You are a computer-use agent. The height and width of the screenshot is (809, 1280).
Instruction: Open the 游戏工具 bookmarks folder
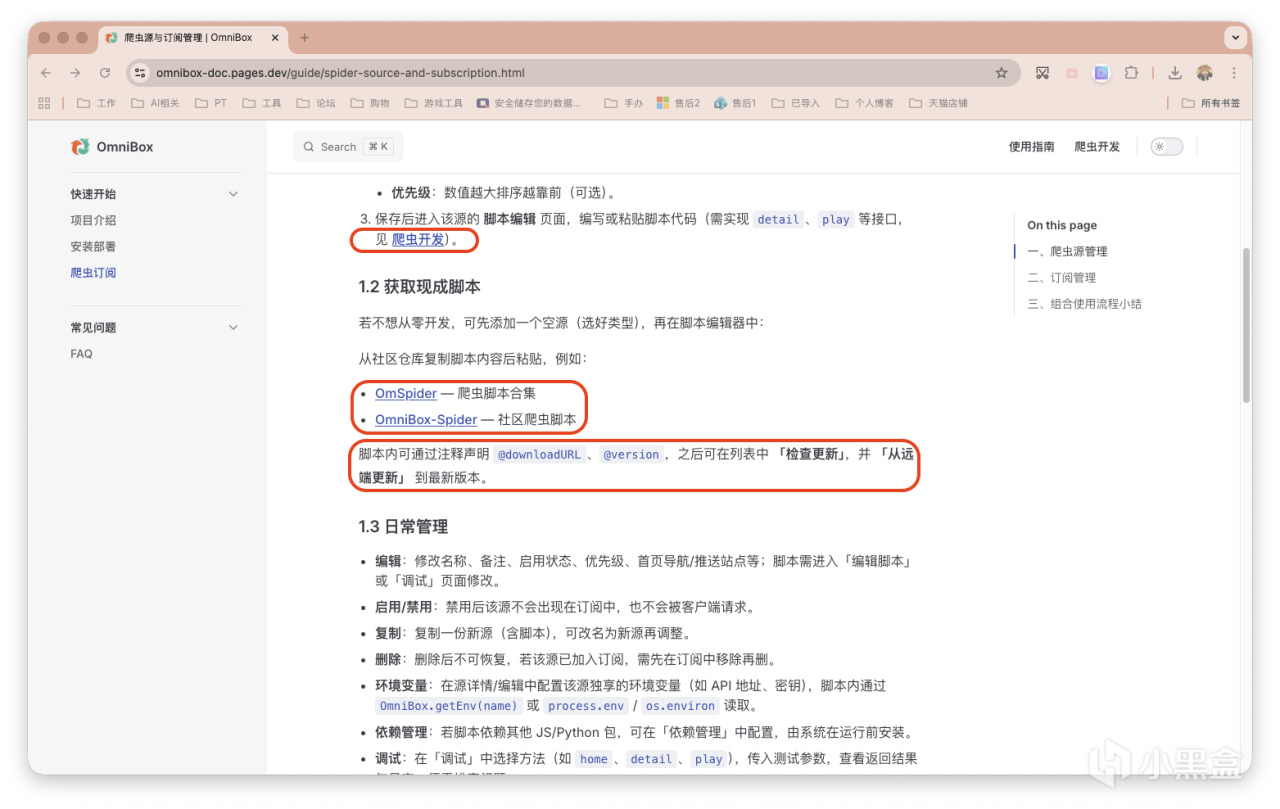point(434,103)
